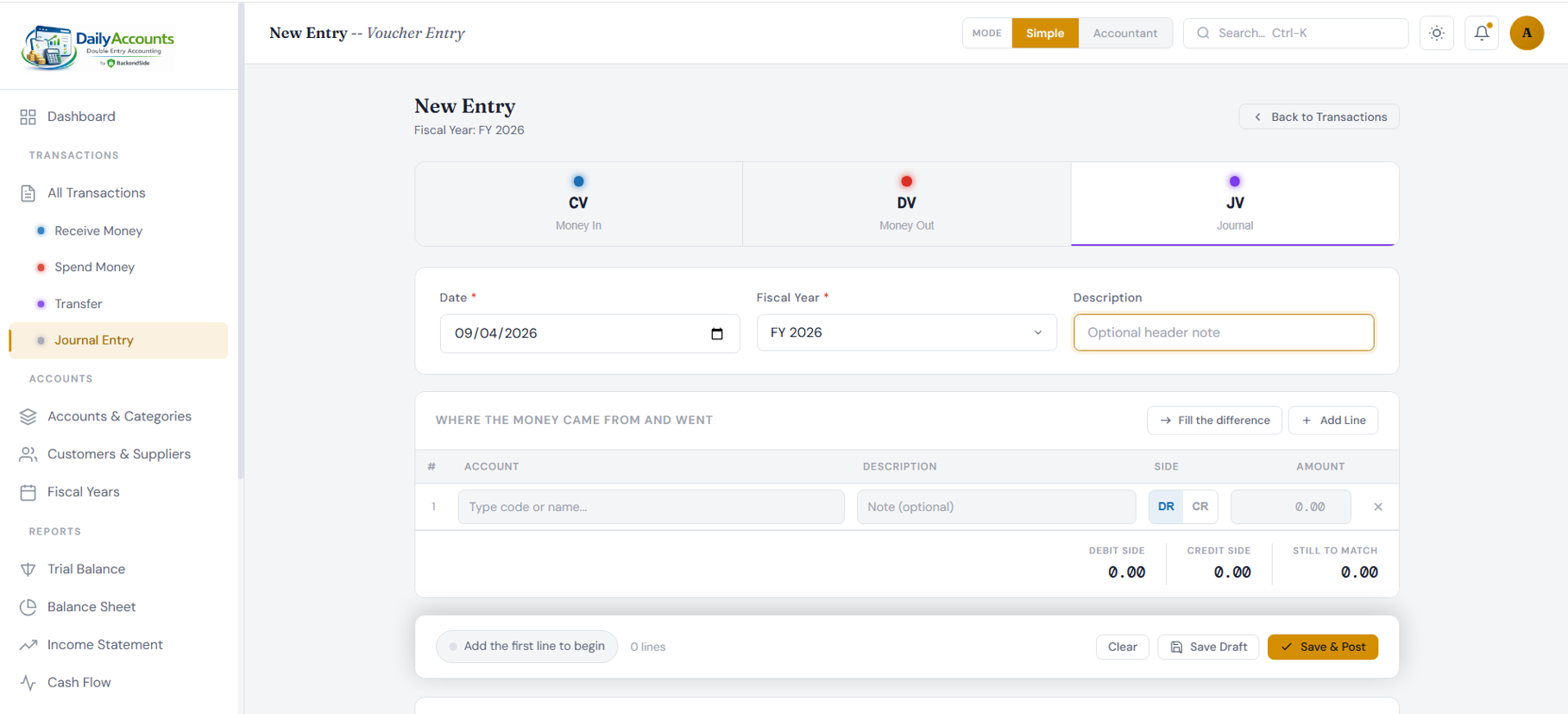
Task: Open Transfer in sidebar
Action: (78, 304)
